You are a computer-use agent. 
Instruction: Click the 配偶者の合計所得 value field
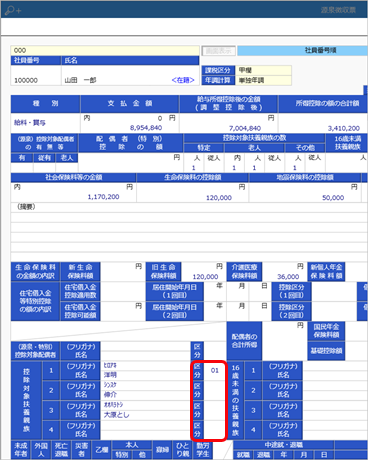284,341
